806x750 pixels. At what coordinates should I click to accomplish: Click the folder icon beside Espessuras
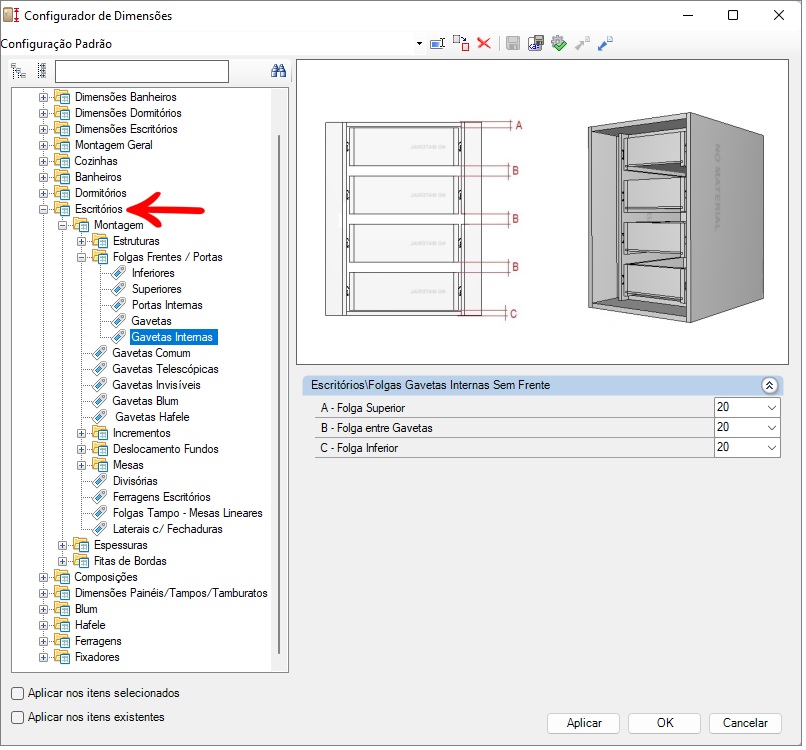coord(81,545)
